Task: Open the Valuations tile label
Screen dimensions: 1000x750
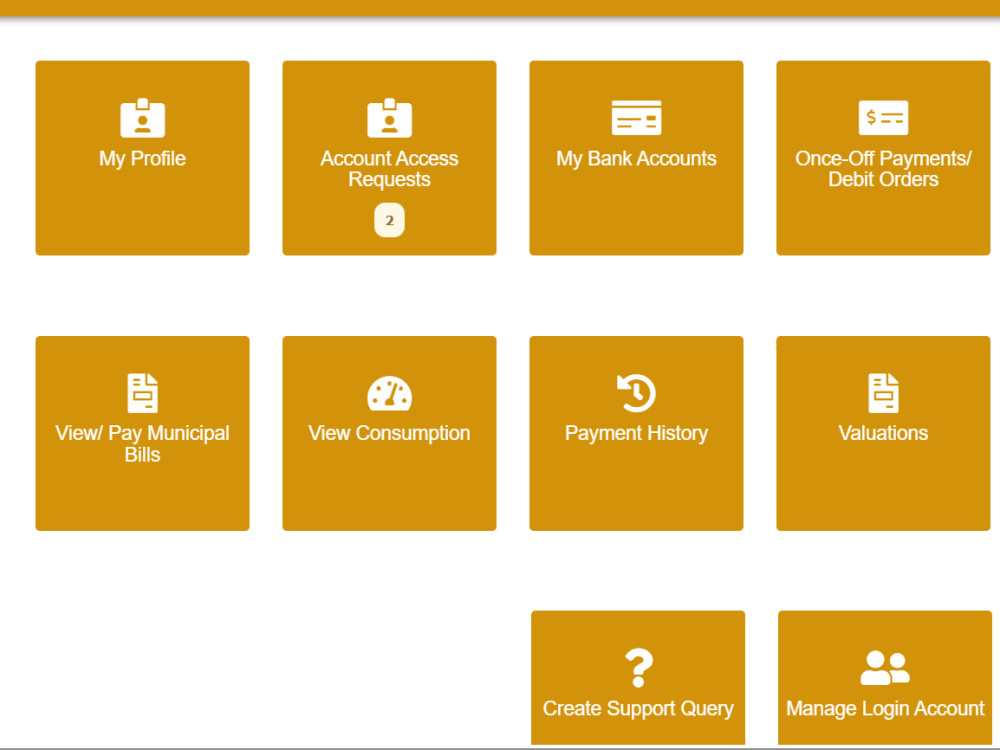Action: click(x=883, y=434)
